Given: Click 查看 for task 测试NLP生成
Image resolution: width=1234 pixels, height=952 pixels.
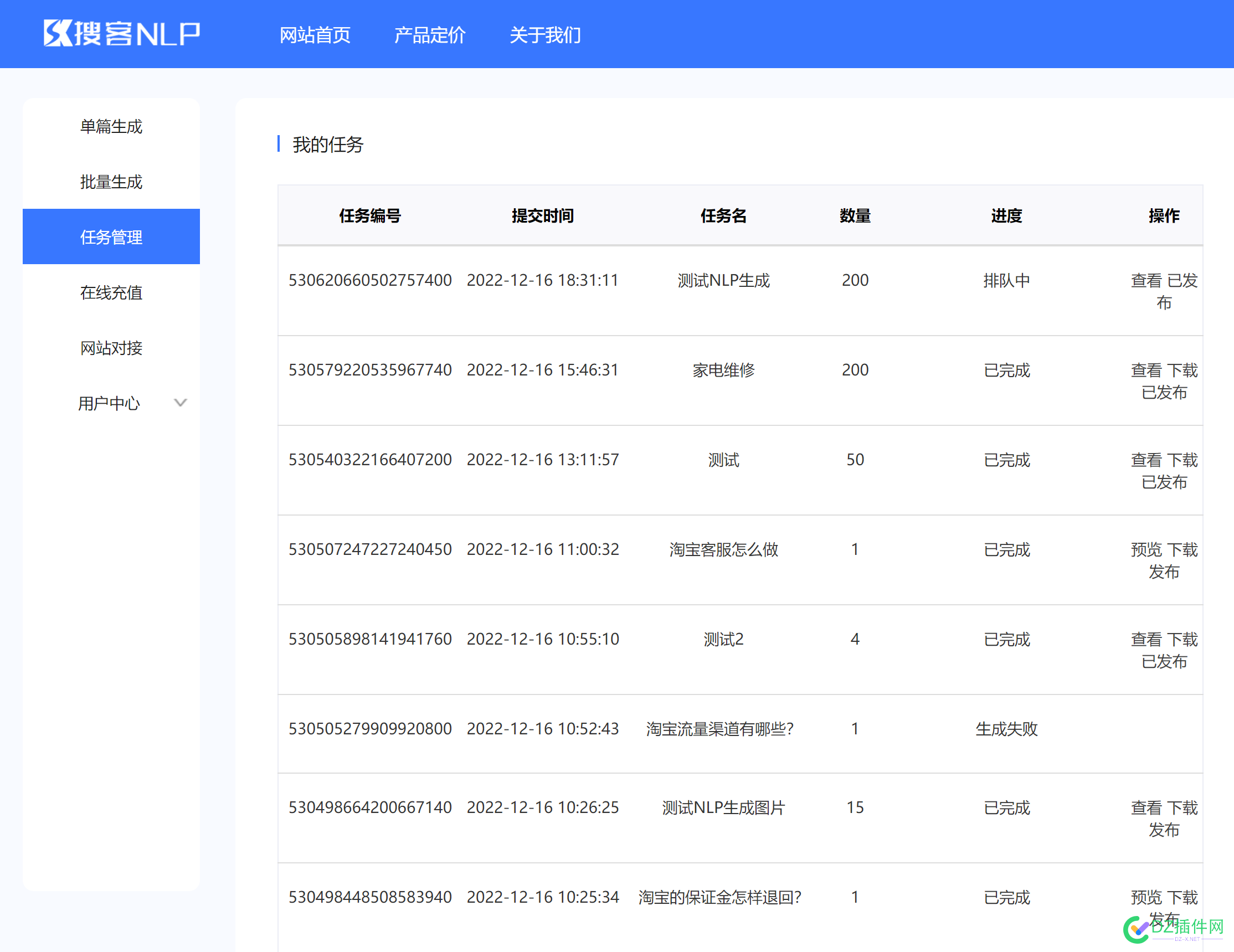Looking at the screenshot, I should (1146, 280).
